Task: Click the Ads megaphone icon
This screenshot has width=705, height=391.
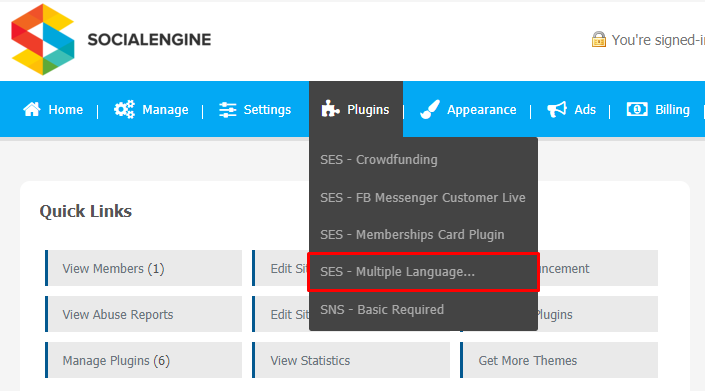Action: tap(557, 109)
